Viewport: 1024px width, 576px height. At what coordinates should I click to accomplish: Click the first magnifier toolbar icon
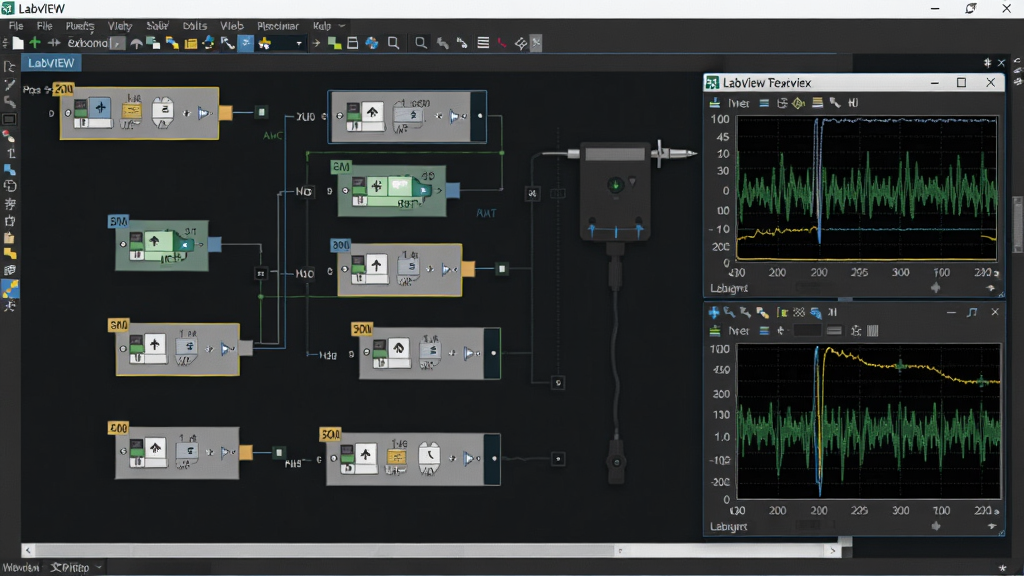point(393,43)
